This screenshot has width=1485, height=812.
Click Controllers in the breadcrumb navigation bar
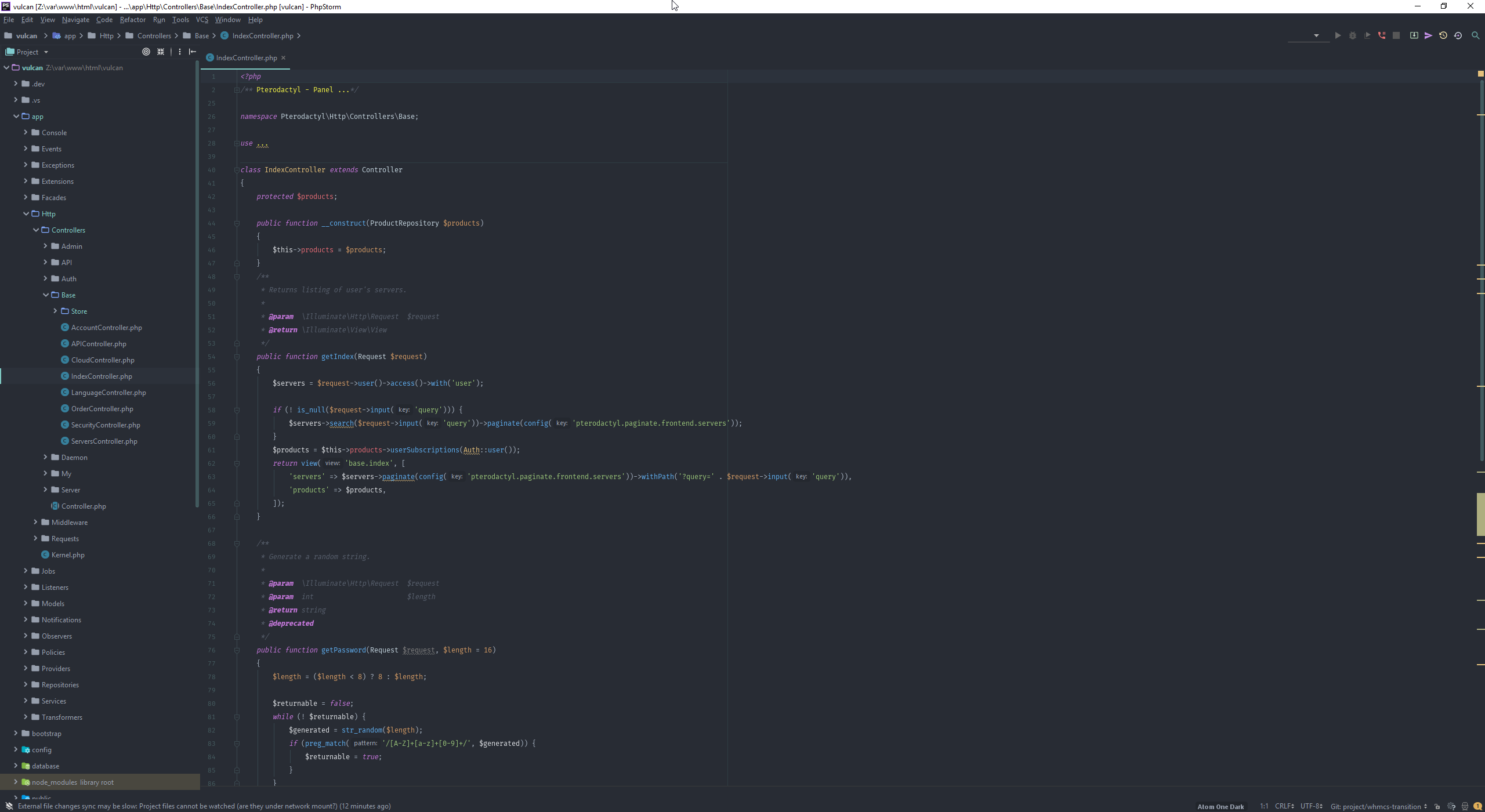click(x=154, y=36)
